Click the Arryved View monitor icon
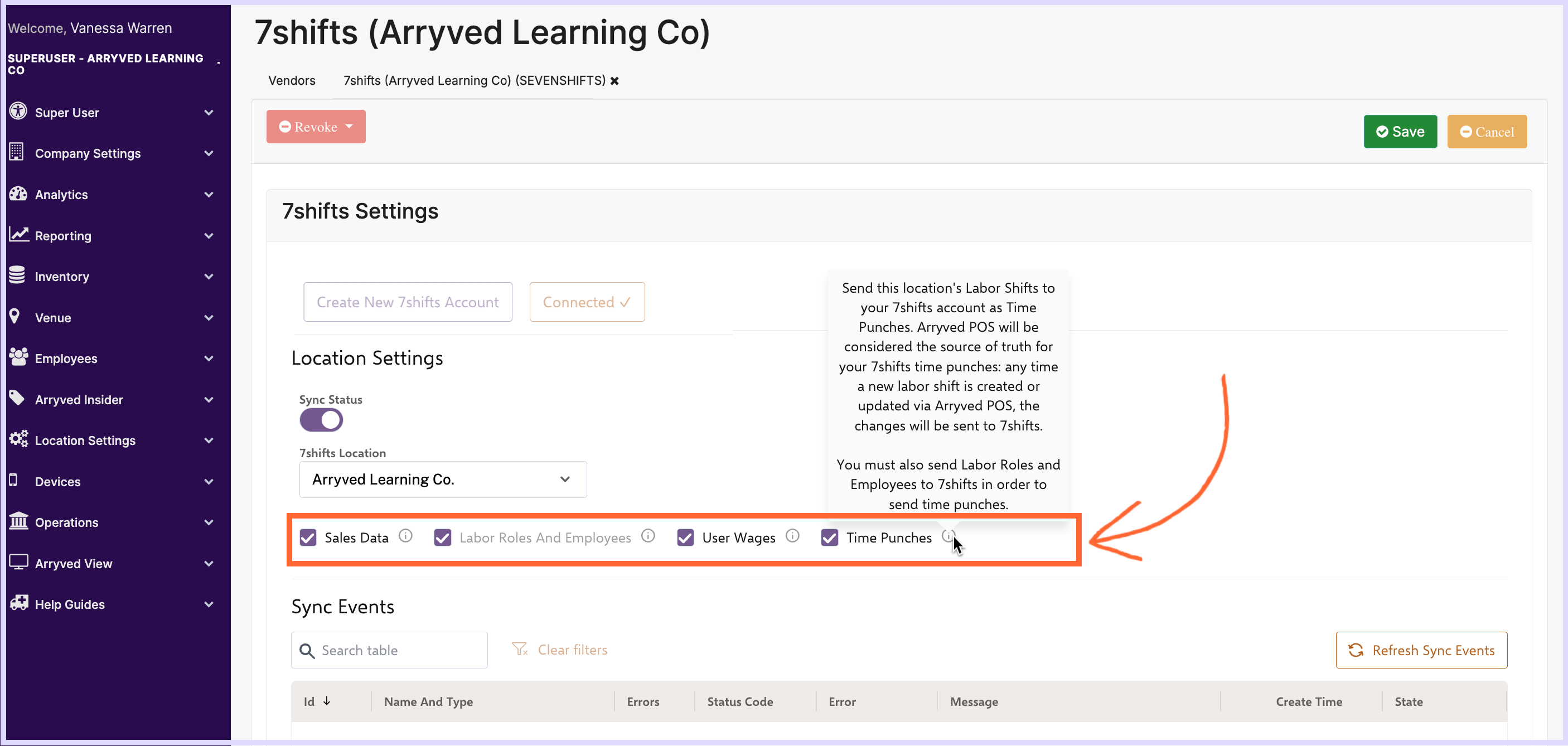Viewport: 1568px width, 746px height. (x=19, y=561)
